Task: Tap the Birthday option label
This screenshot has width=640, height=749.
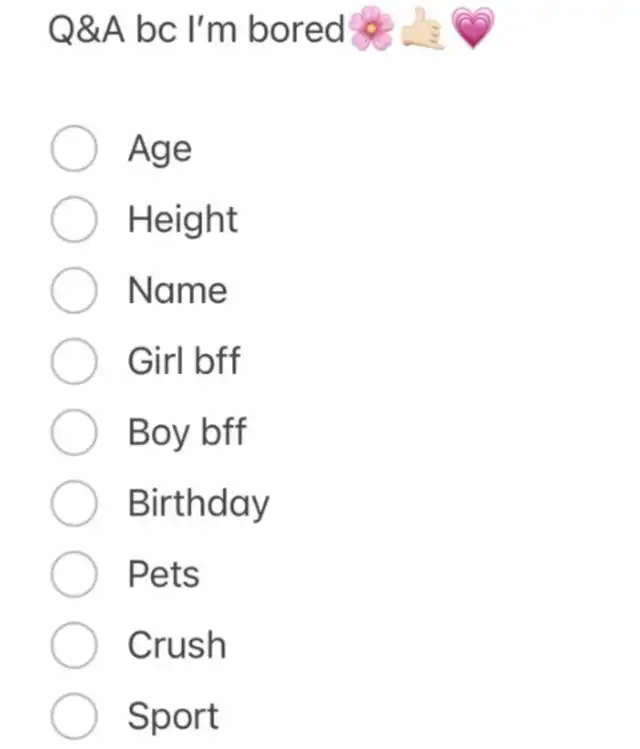Action: coord(199,504)
